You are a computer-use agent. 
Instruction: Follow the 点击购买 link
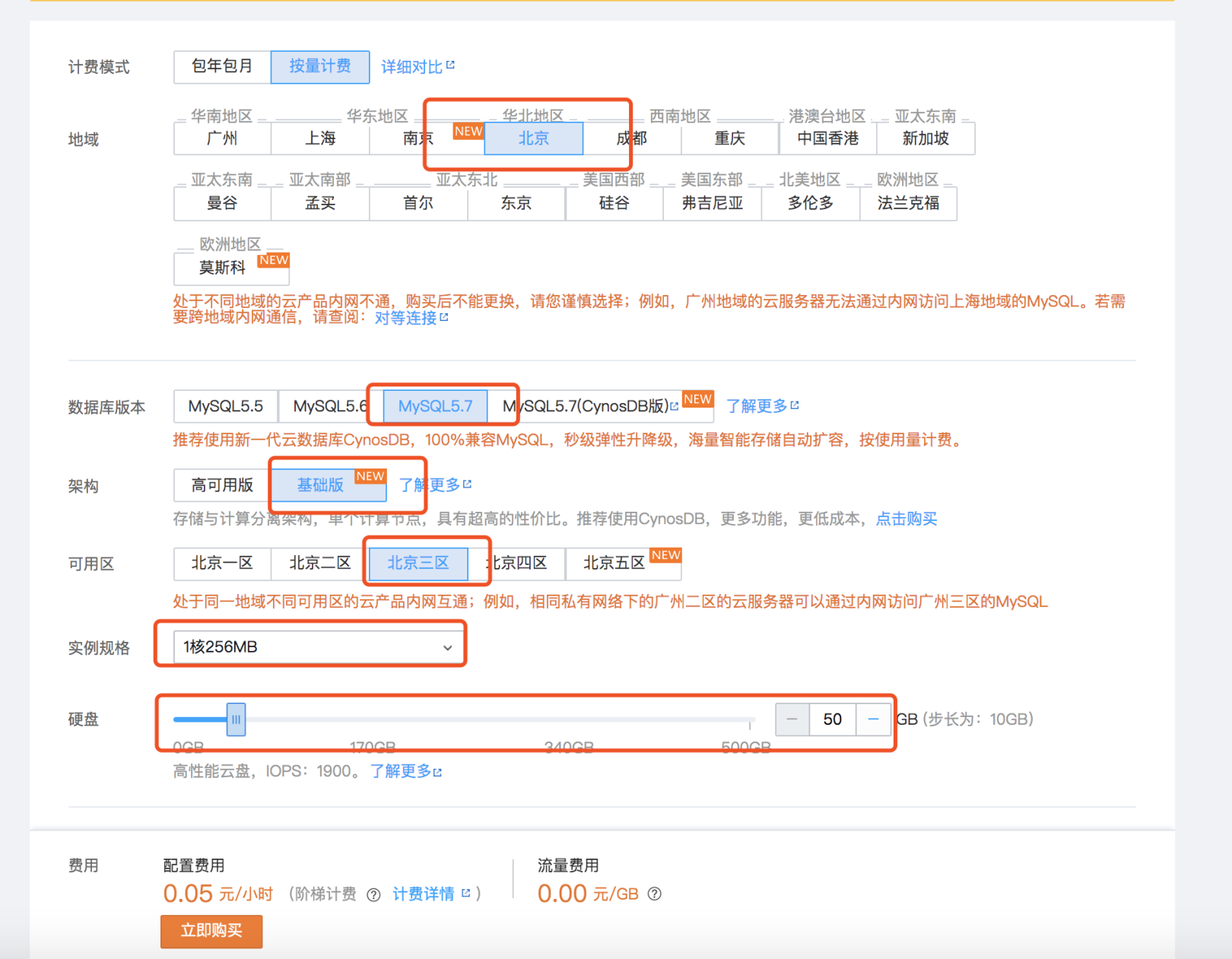tap(907, 519)
